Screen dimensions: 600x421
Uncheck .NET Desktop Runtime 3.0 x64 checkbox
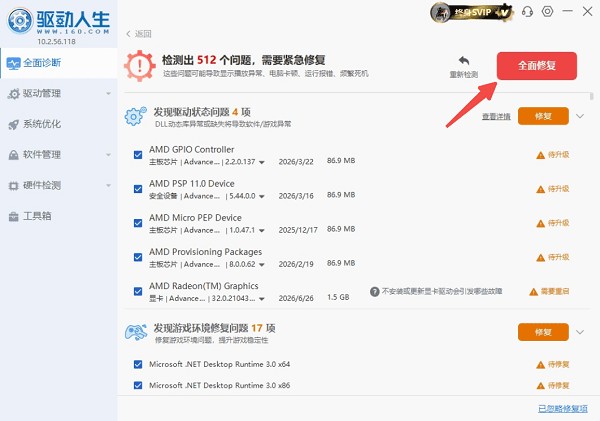pyautogui.click(x=138, y=364)
